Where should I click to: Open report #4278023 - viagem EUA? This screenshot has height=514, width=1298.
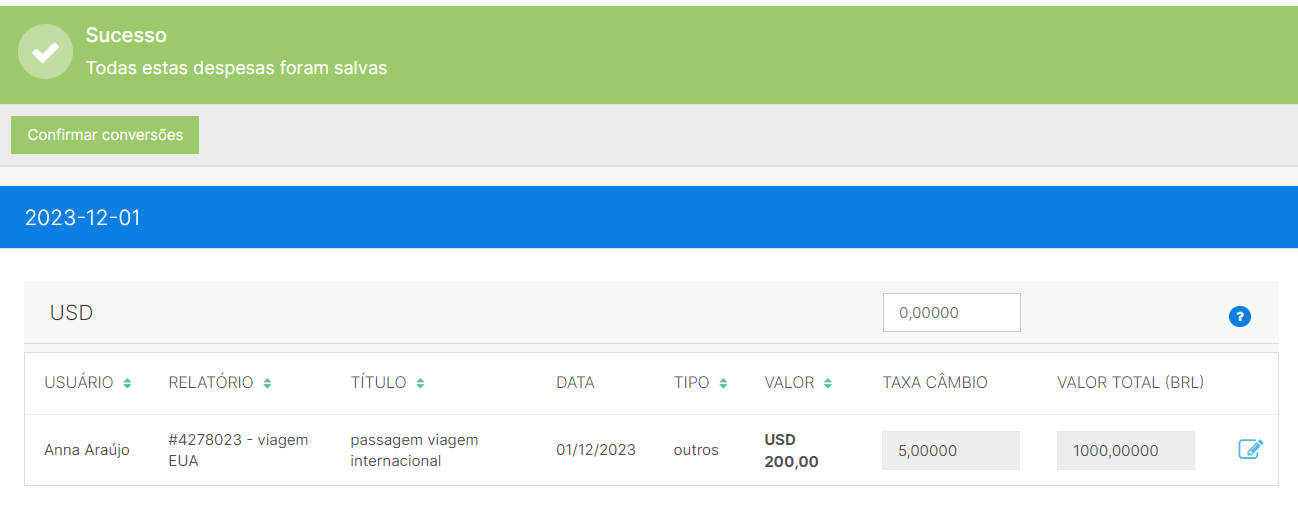(238, 450)
